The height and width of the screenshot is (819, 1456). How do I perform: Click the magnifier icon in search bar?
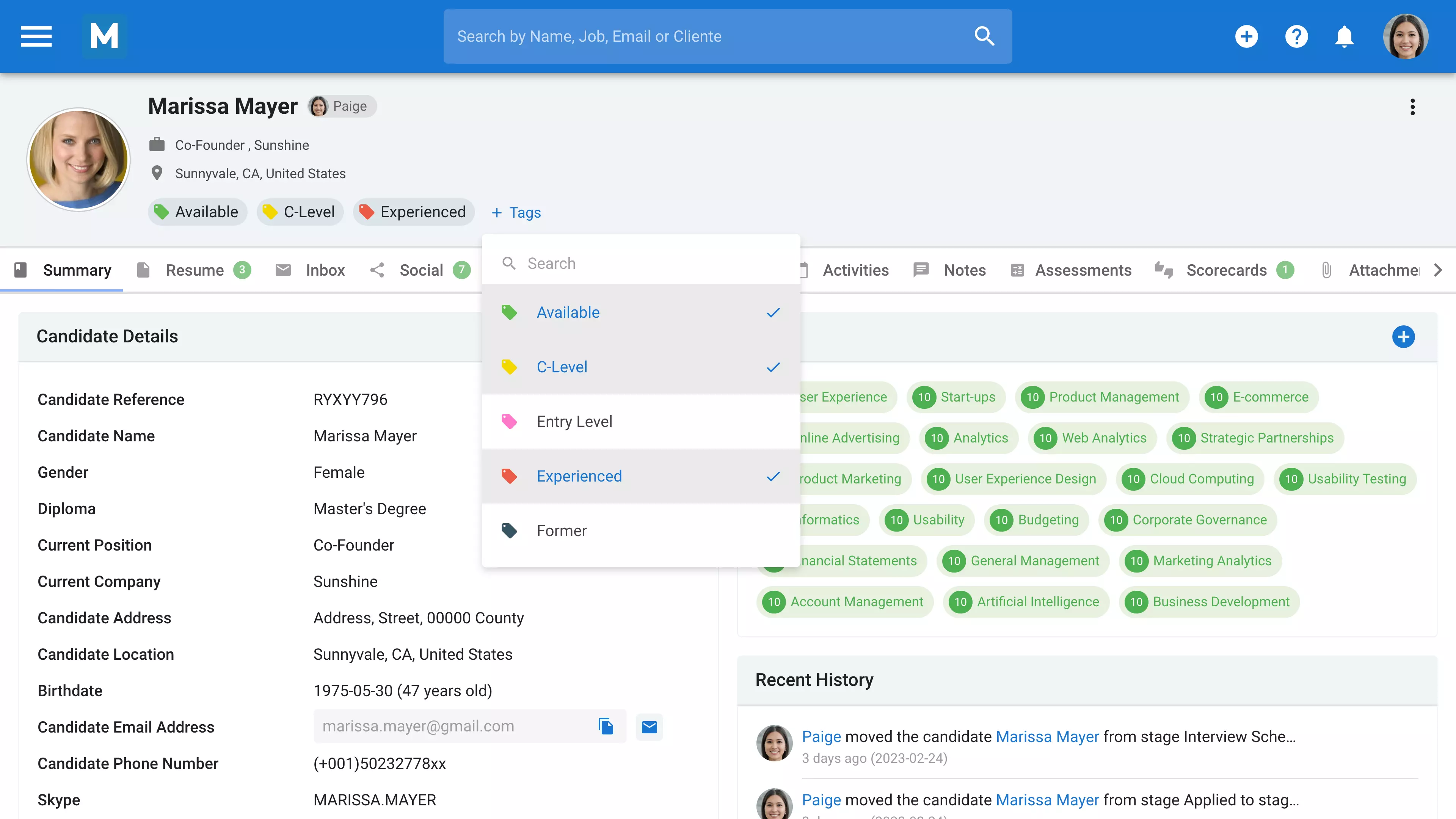point(984,36)
